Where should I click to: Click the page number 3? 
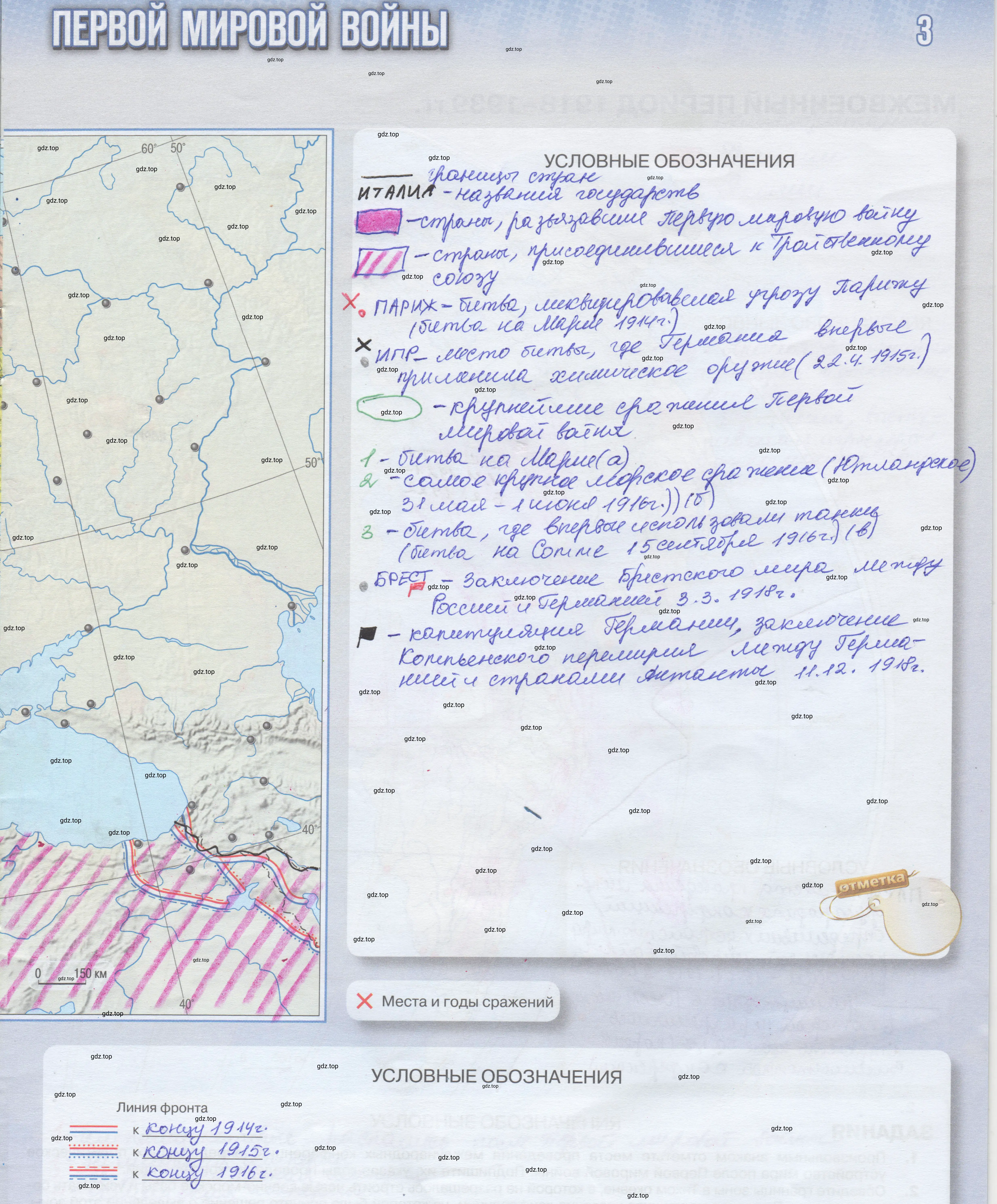924,30
